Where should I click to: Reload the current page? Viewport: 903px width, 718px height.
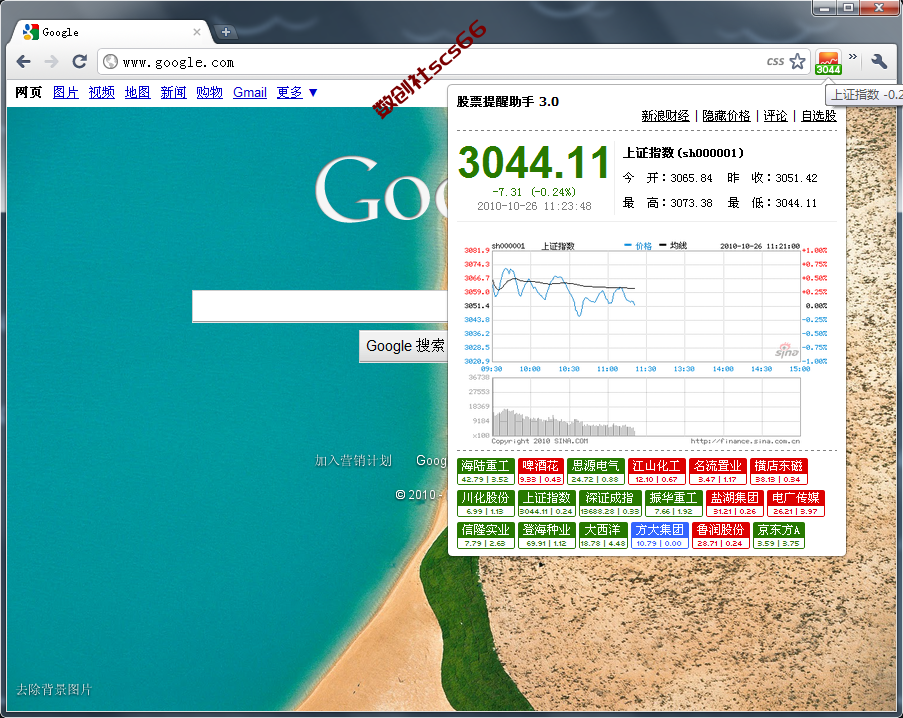pyautogui.click(x=79, y=62)
